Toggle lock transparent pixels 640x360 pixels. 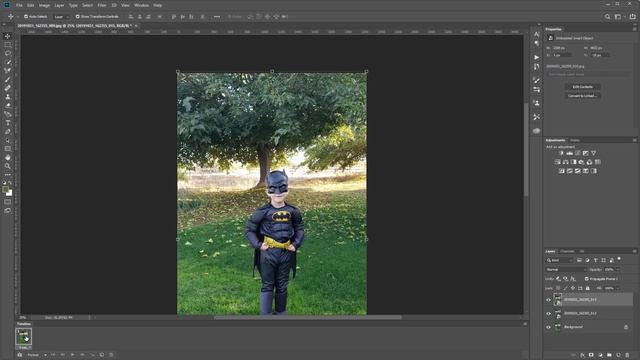[558, 288]
